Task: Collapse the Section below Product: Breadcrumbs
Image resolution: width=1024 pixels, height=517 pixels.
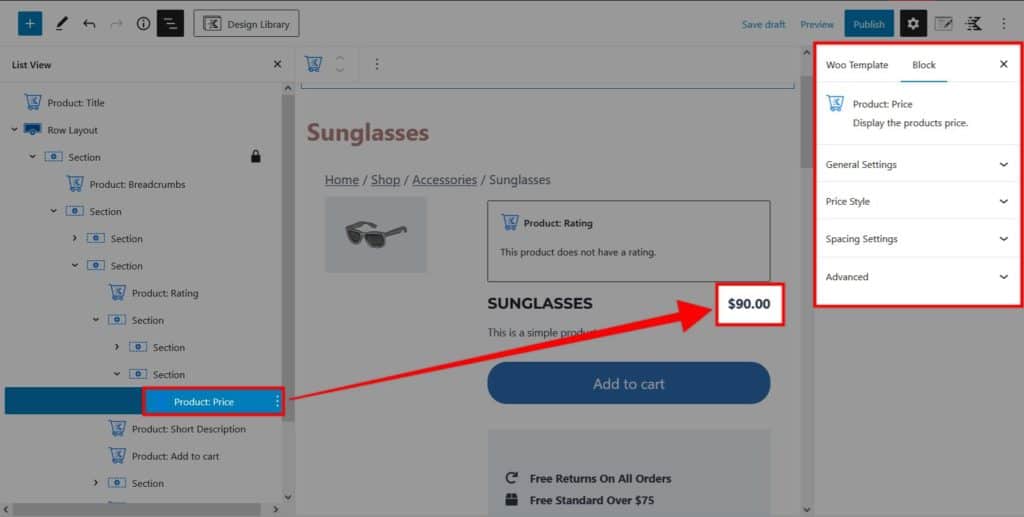Action: pyautogui.click(x=54, y=211)
